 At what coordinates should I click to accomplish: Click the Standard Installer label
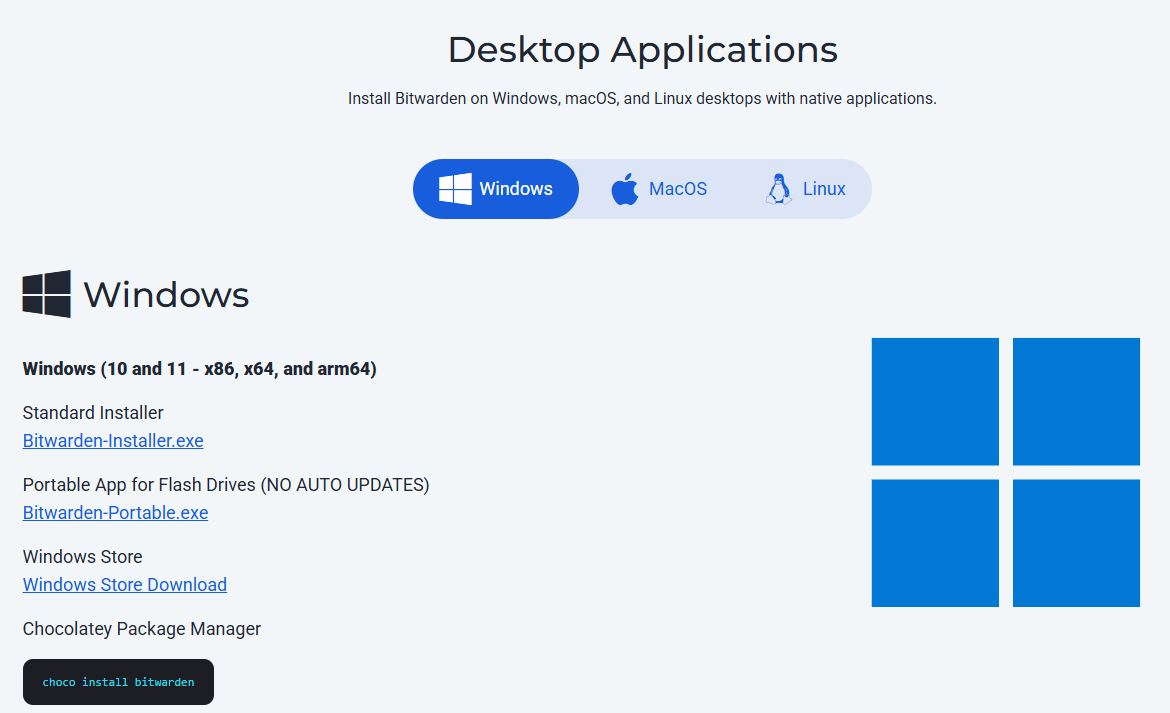point(93,413)
